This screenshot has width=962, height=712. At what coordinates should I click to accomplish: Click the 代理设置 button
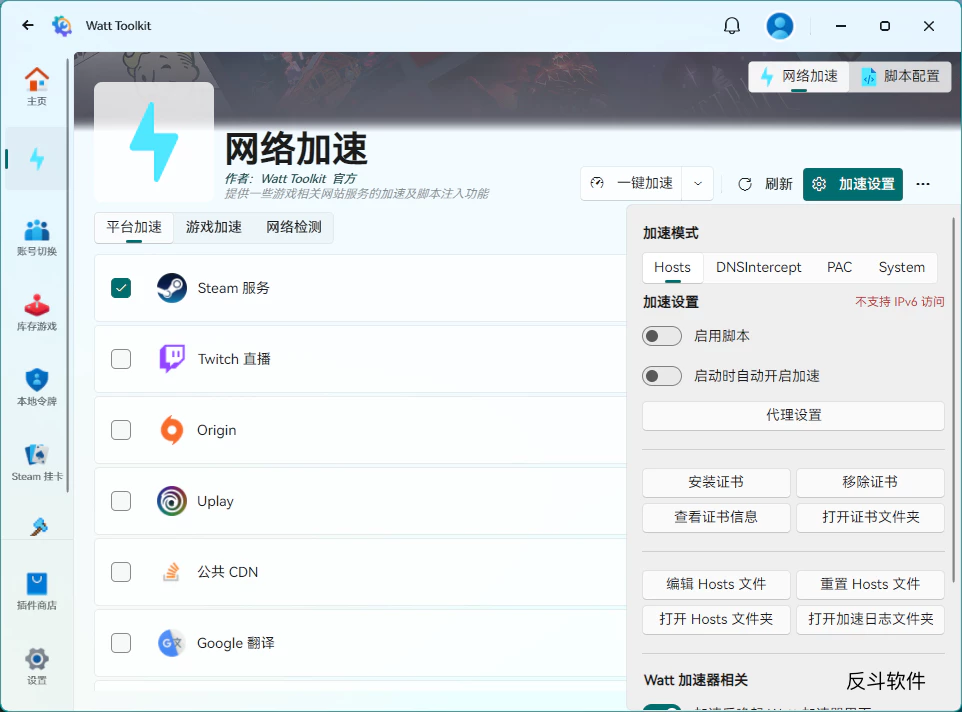tap(793, 415)
